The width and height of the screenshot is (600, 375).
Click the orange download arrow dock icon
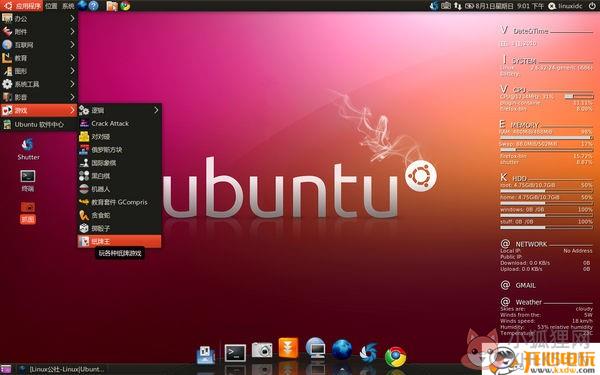coord(288,347)
